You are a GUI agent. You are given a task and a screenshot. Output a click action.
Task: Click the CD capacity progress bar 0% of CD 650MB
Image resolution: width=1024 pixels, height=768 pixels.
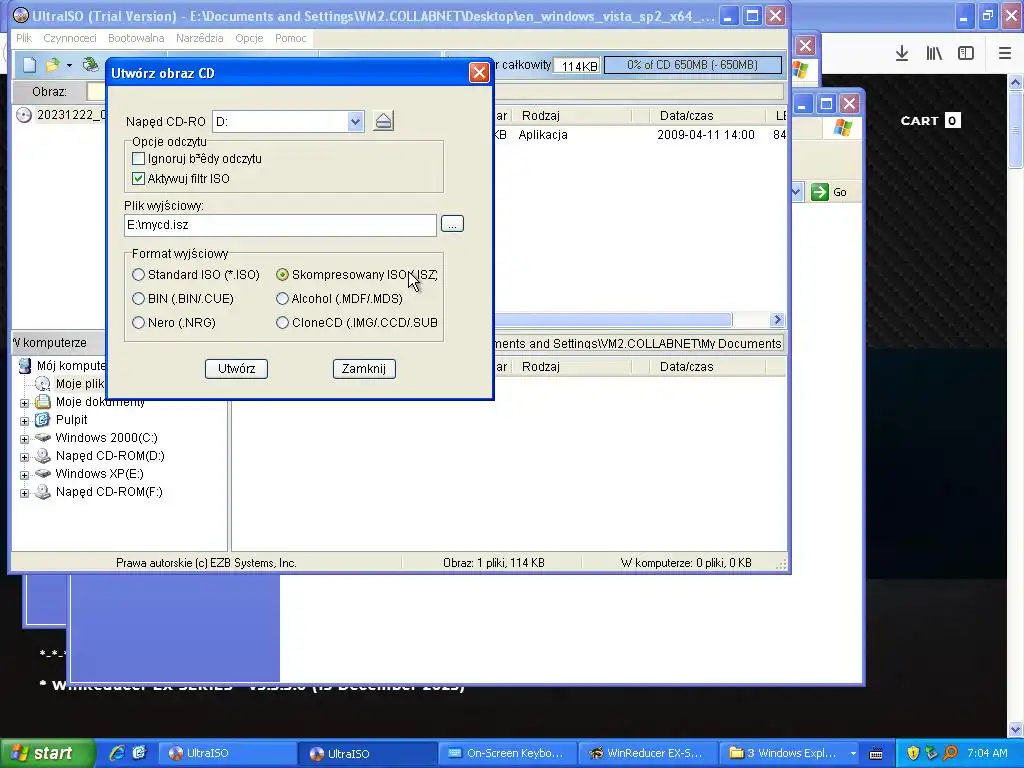coord(692,65)
